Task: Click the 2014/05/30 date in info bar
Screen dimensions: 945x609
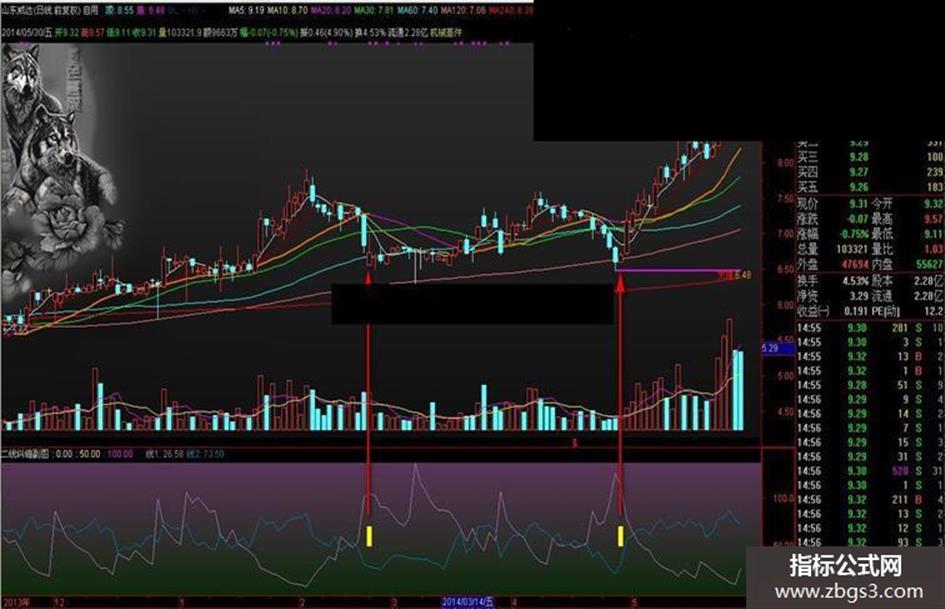Action: tap(27, 33)
